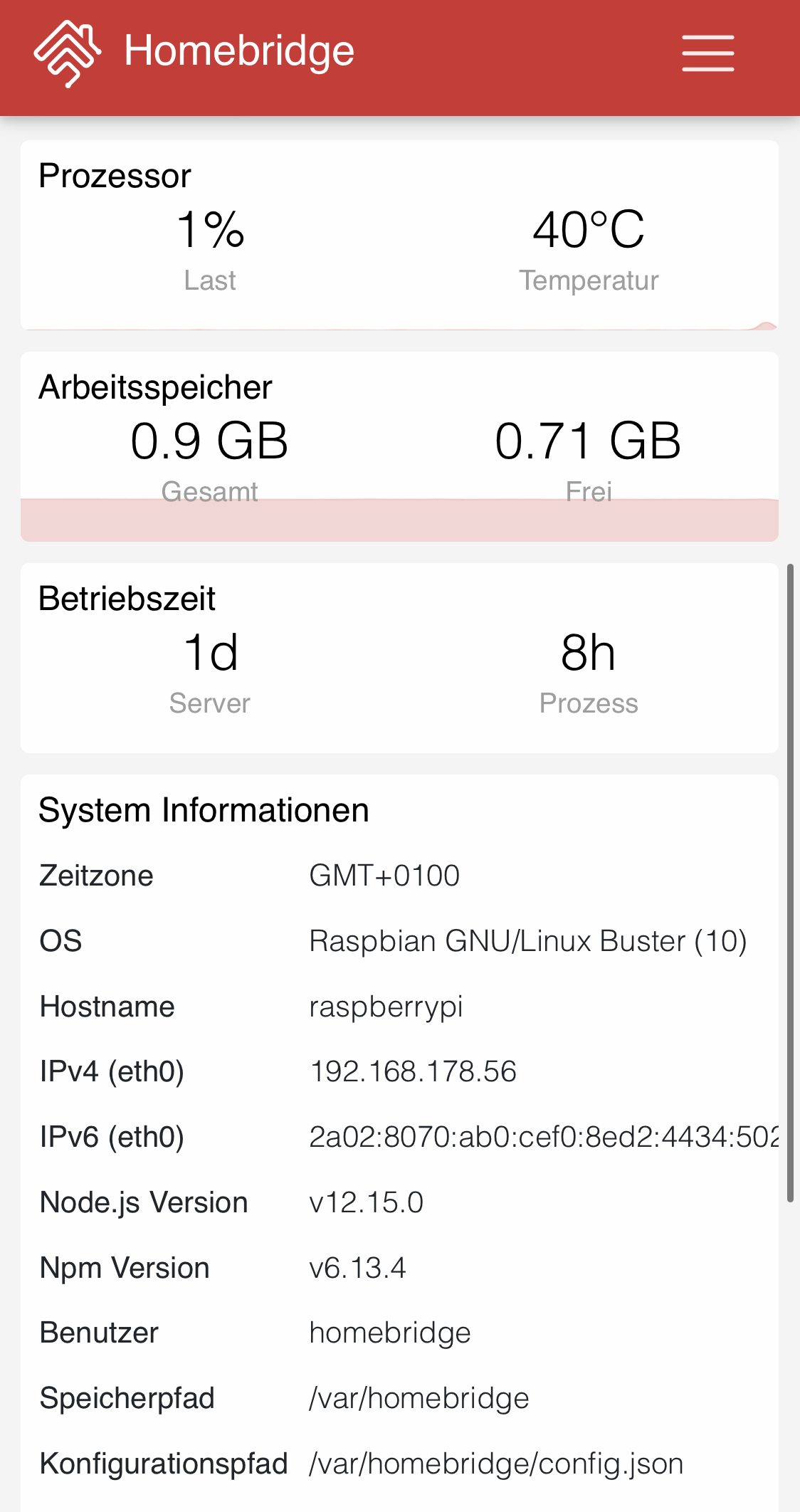Viewport: 800px width, 1512px height.
Task: Click the Homebridge title text
Action: click(x=239, y=51)
